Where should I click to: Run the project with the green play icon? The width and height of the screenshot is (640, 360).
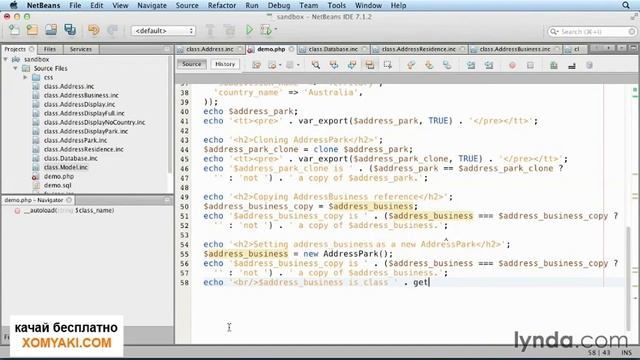tap(249, 30)
